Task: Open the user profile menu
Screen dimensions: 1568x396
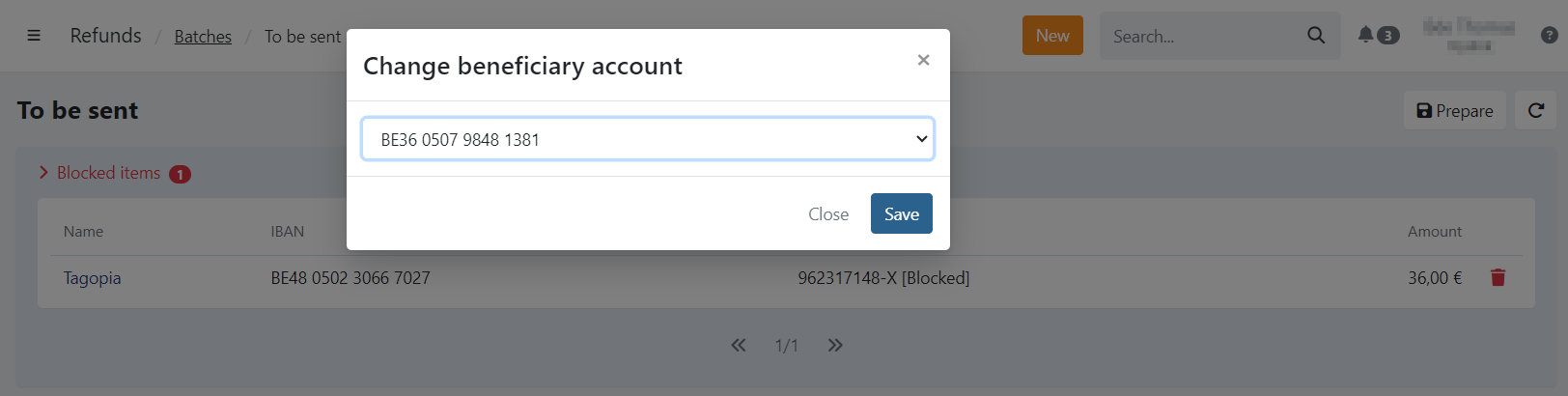Action: pyautogui.click(x=1469, y=35)
